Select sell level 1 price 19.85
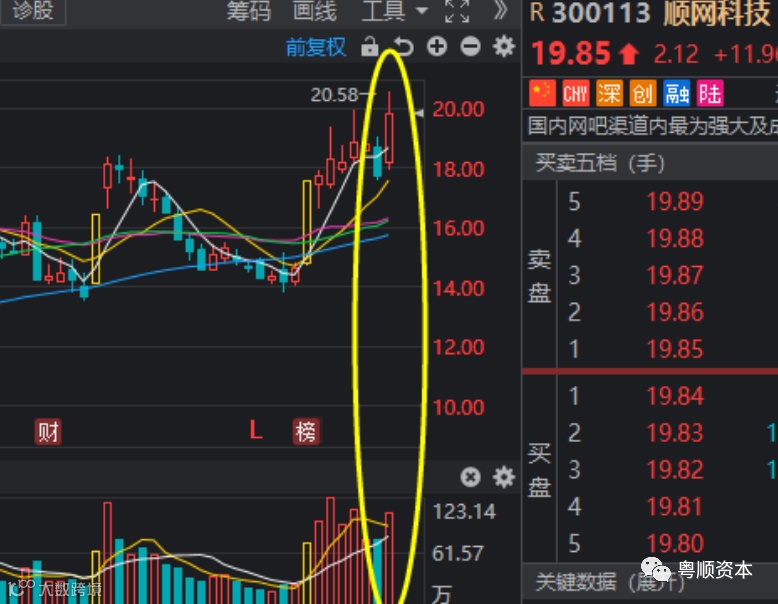The image size is (778, 604). (675, 349)
